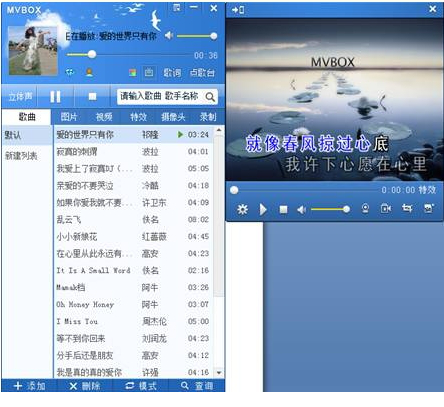Click the 立体声 stereo button
This screenshot has height=407, width=444.
coord(20,97)
